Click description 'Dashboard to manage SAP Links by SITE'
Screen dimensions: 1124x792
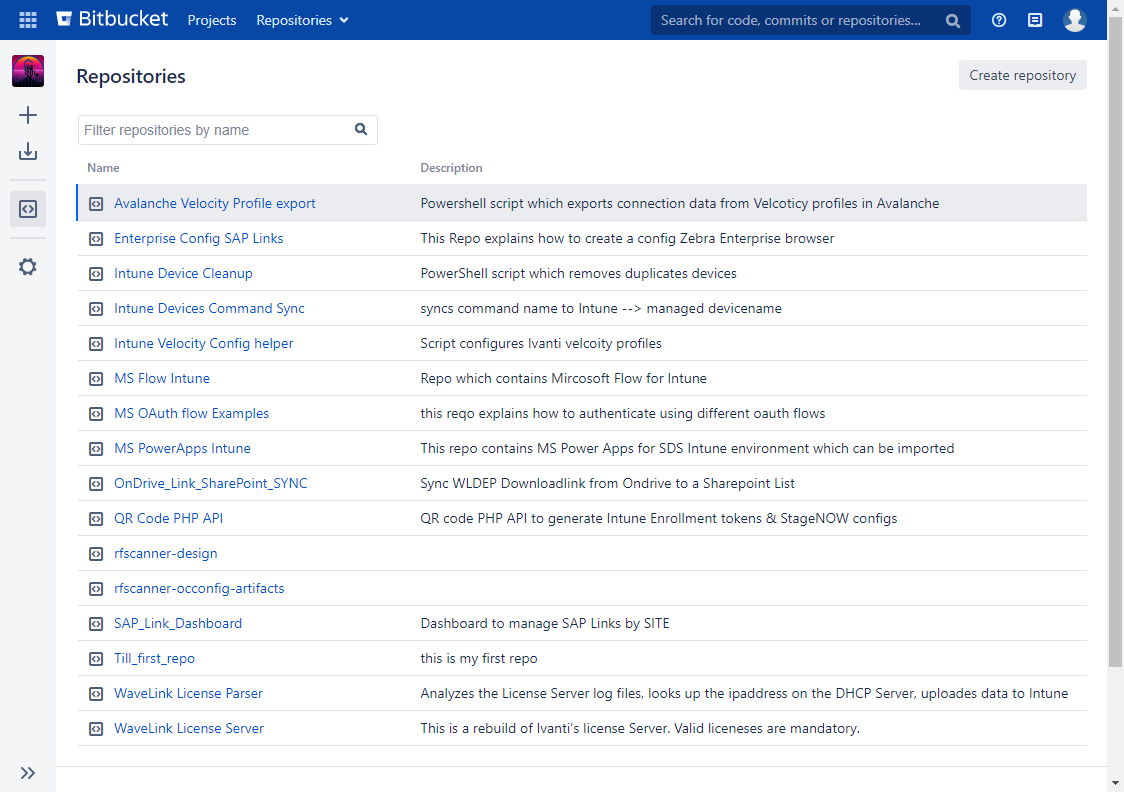click(545, 624)
